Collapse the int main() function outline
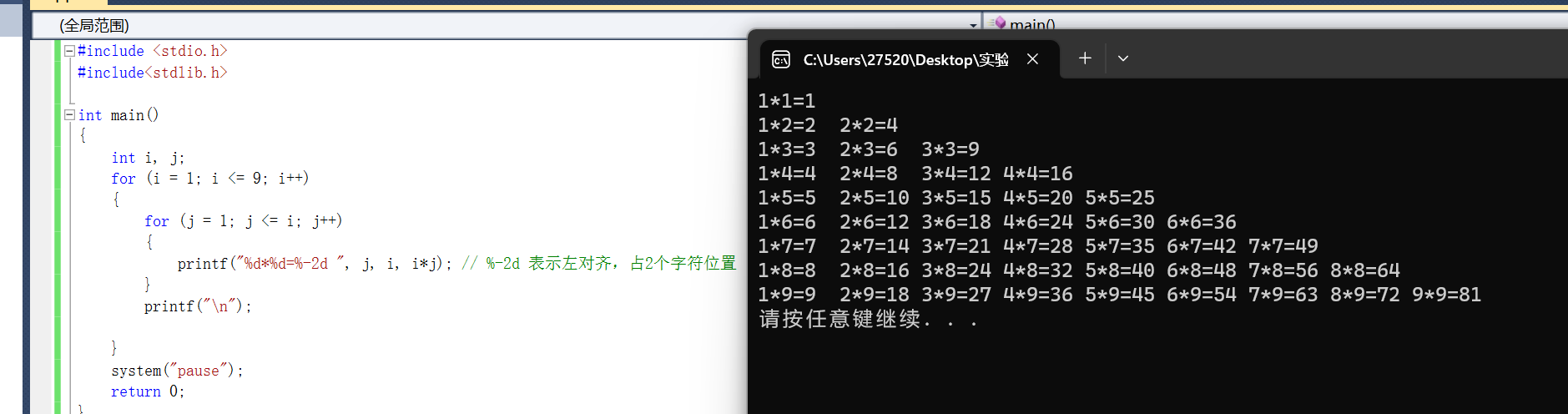The image size is (1568, 414). coord(69,115)
